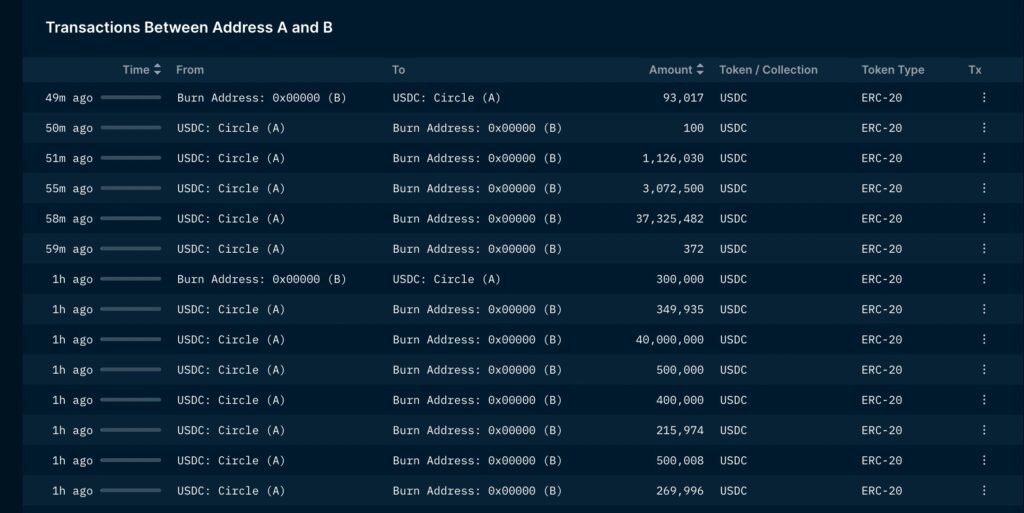Open Burn Address sender in the 300,000 row
1024x513 pixels.
261,279
